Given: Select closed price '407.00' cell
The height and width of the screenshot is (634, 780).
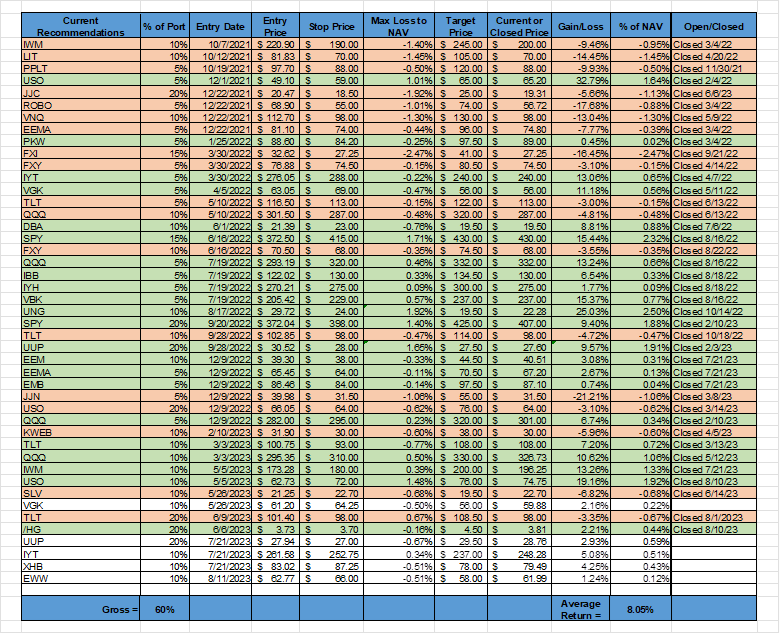Looking at the screenshot, I should tap(519, 323).
